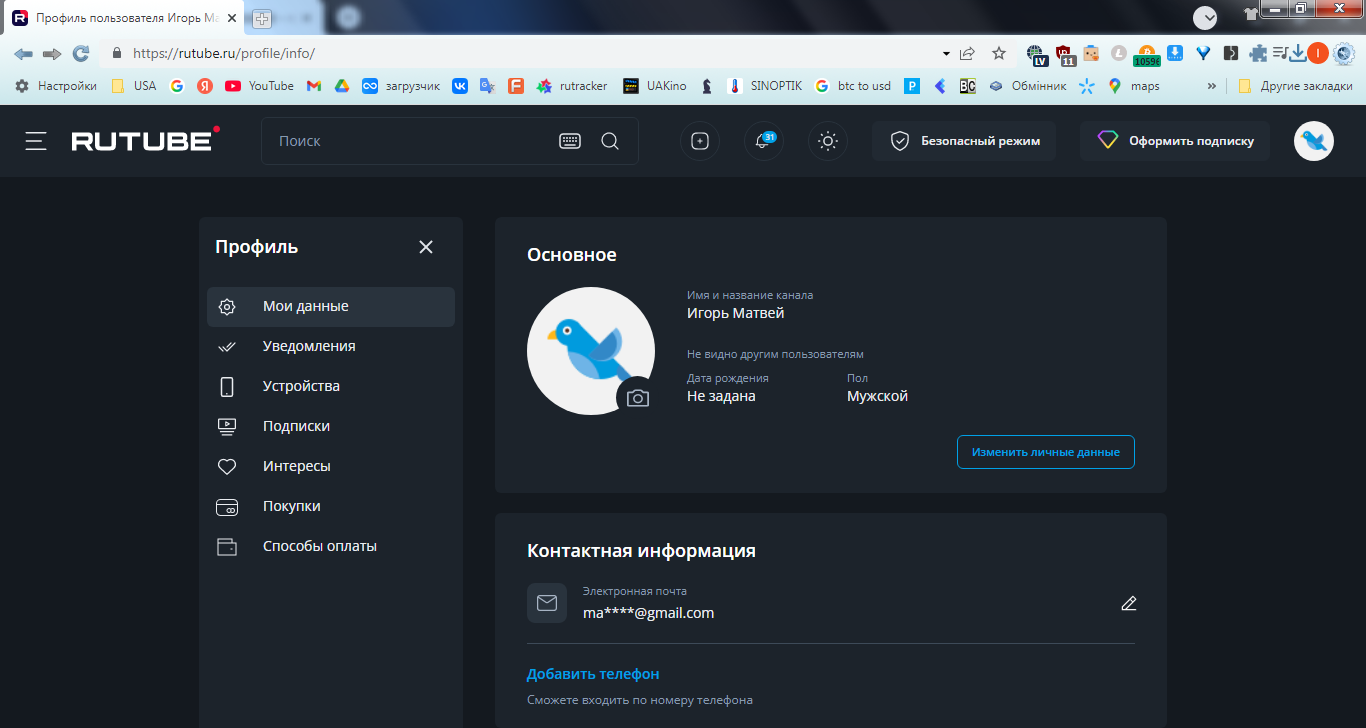This screenshot has height=728, width=1366.
Task: Enable Безопасный режим
Action: (966, 141)
